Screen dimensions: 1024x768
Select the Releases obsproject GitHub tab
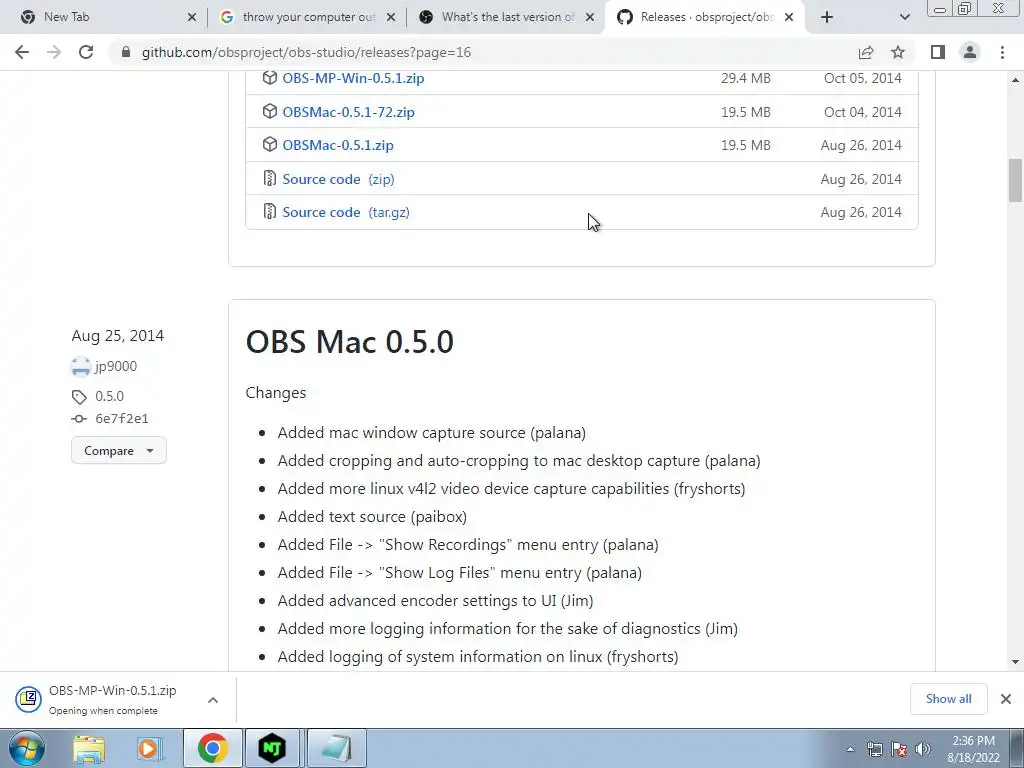705,17
